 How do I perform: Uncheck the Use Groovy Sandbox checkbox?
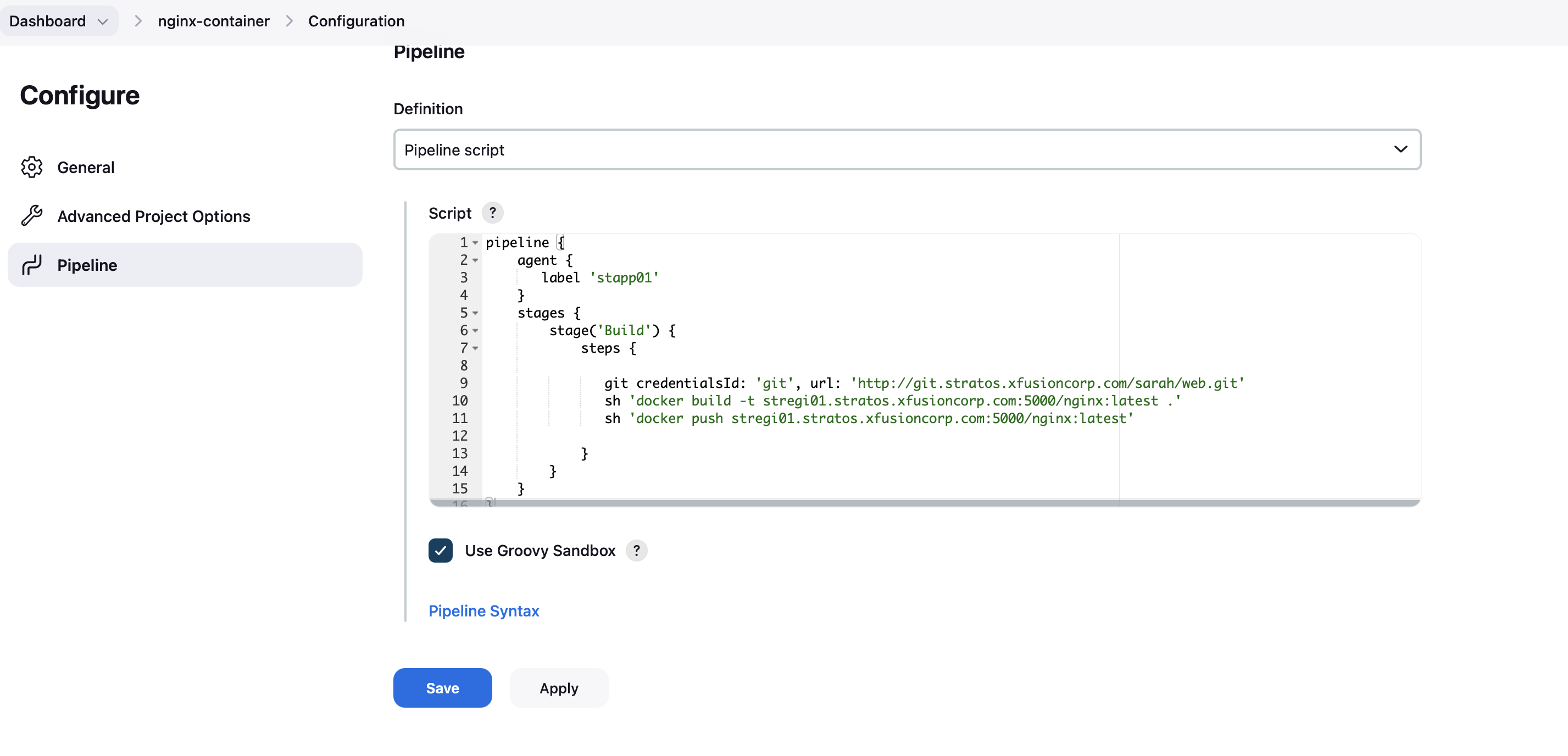click(440, 551)
